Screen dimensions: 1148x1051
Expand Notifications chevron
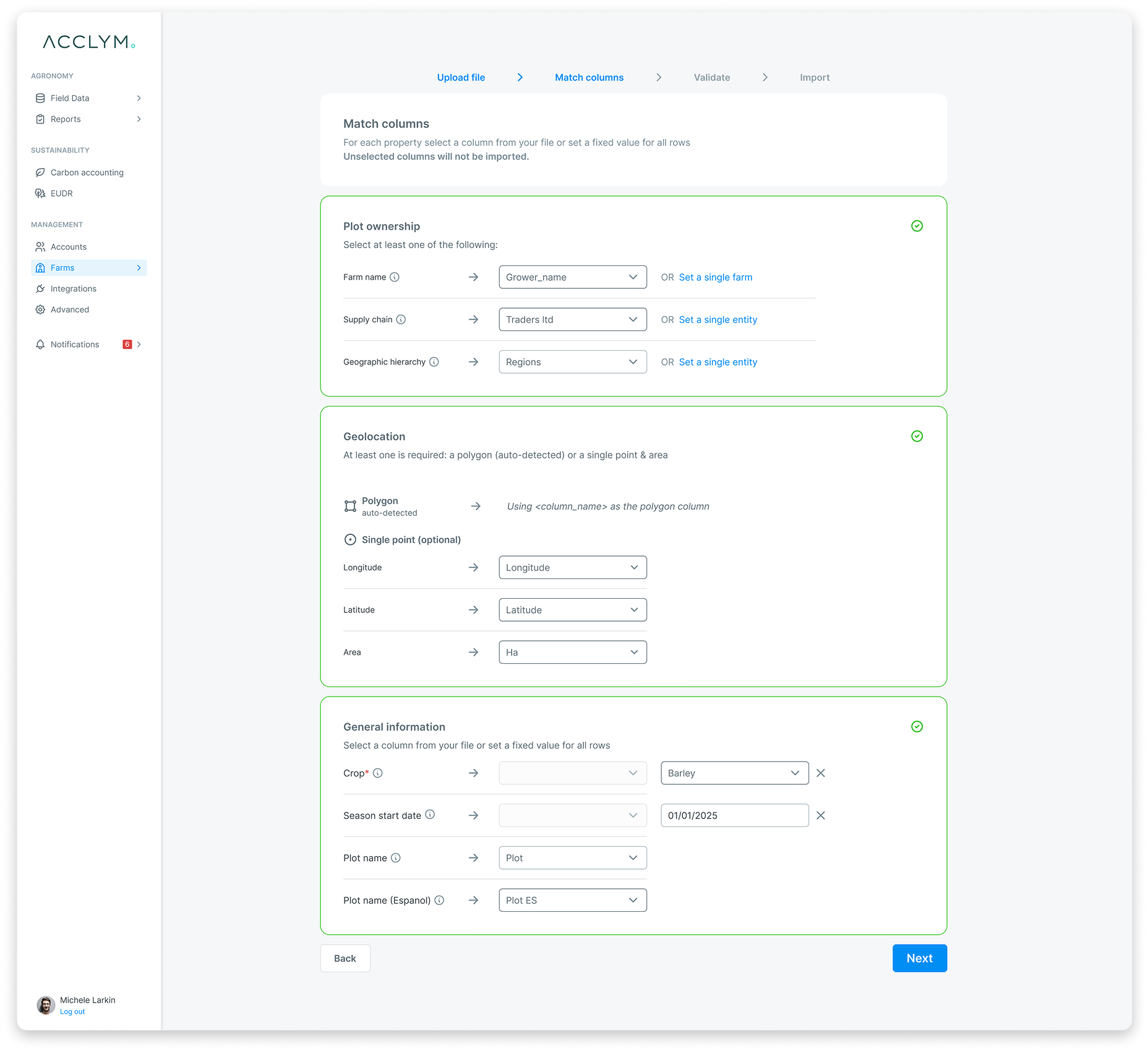[x=139, y=345]
